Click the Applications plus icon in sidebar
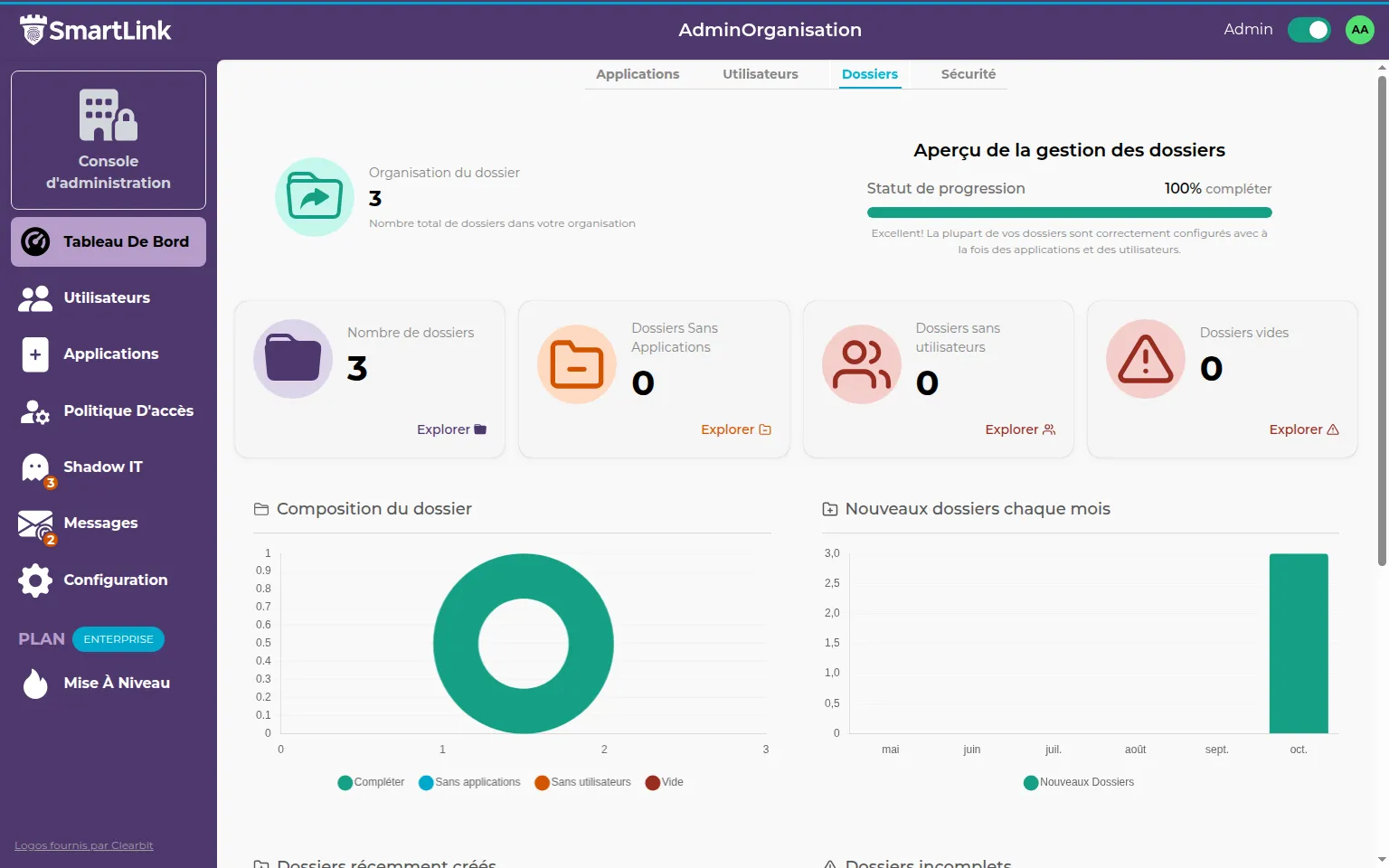This screenshot has width=1389, height=868. (x=34, y=354)
